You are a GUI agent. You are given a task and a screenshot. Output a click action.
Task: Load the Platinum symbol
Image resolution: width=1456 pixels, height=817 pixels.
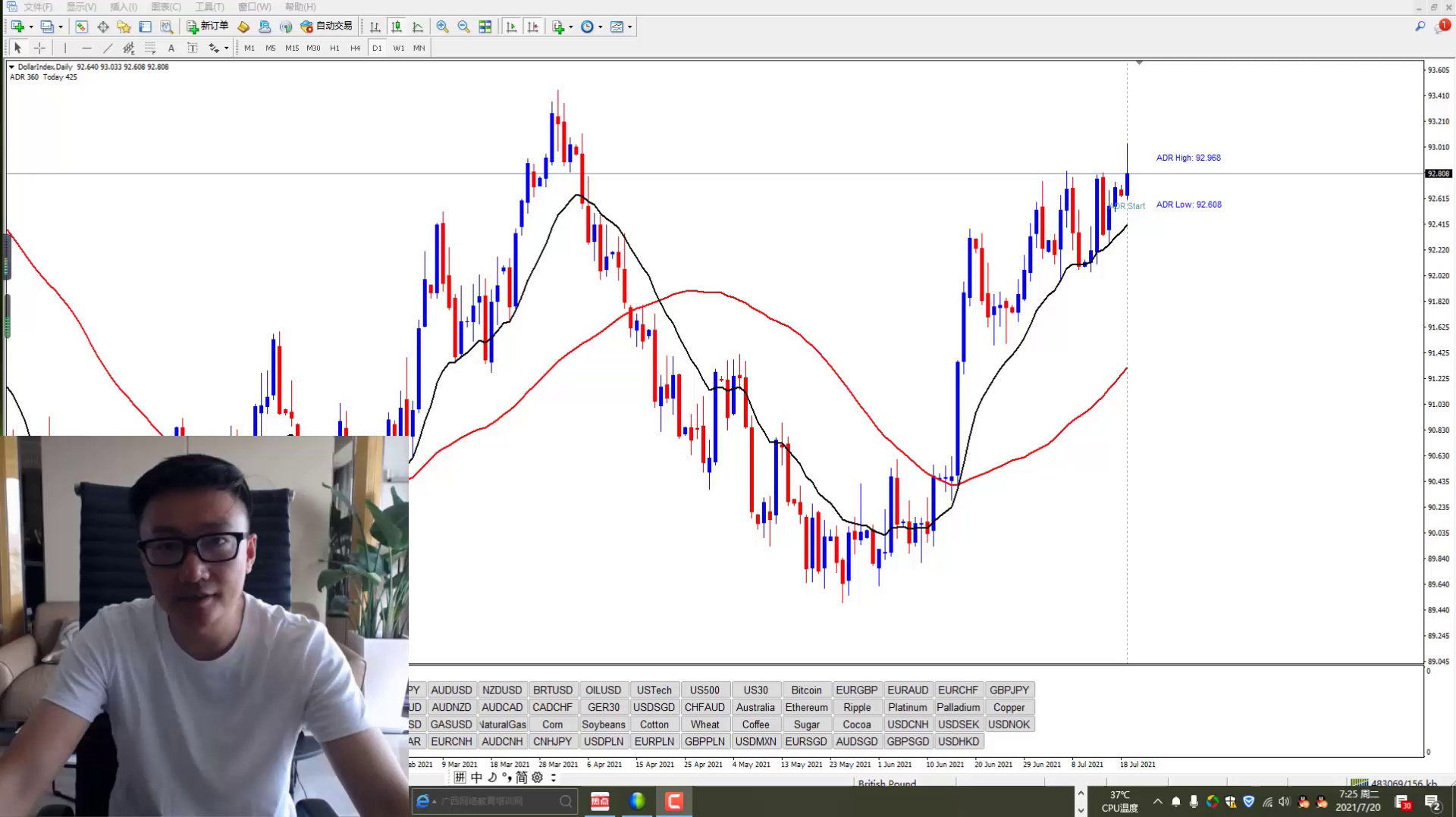[908, 707]
